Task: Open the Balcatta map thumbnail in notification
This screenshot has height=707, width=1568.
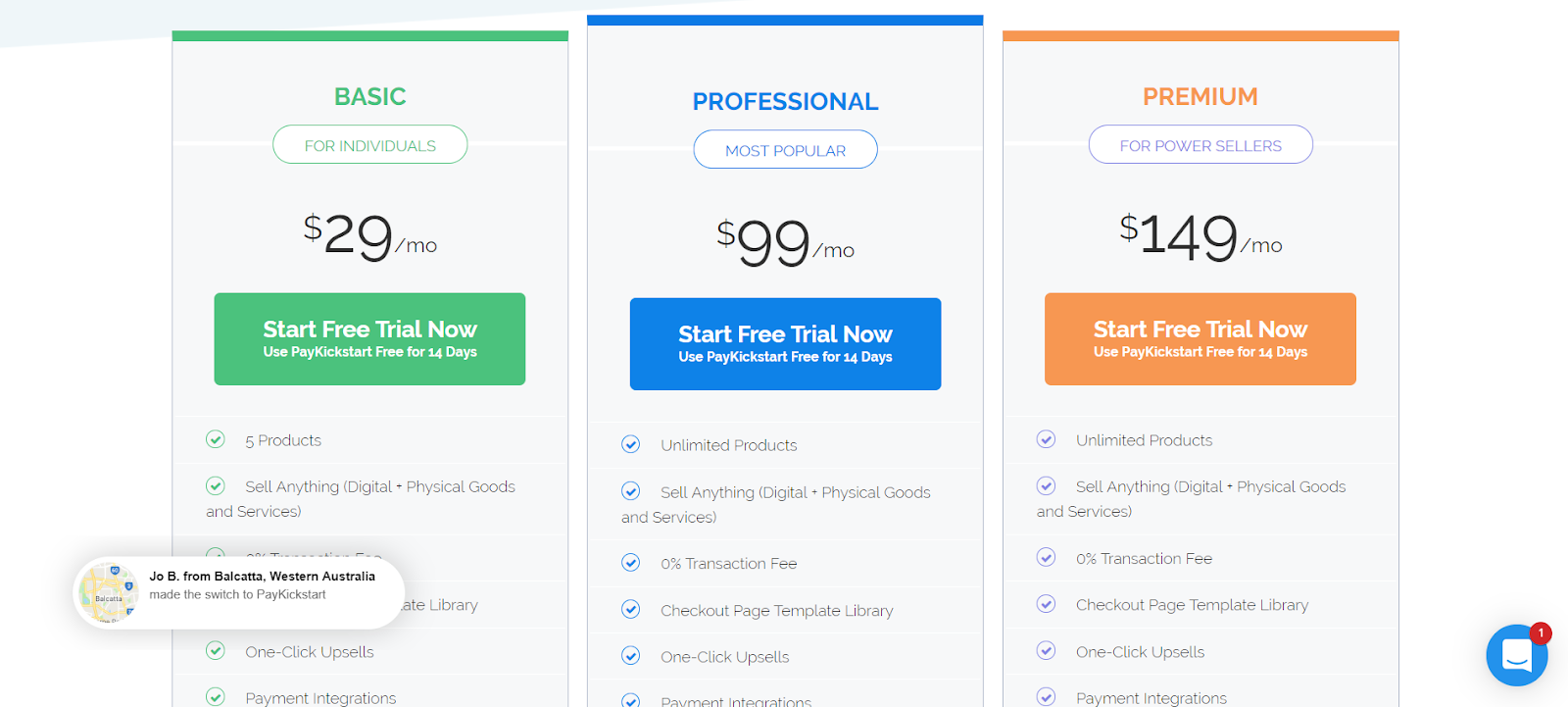Action: (x=109, y=592)
